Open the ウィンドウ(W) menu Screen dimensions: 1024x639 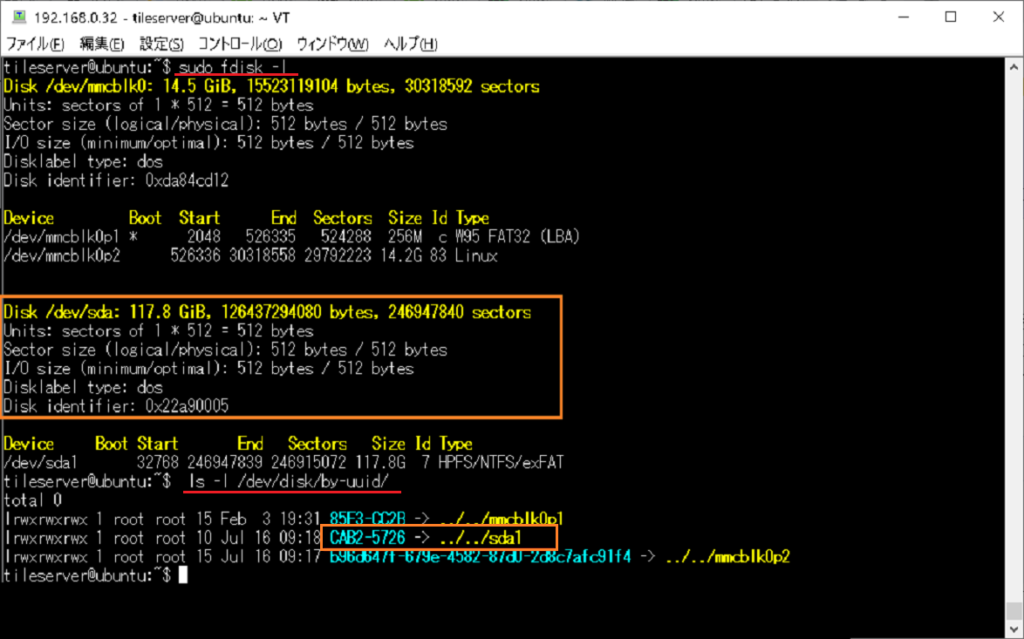point(332,44)
